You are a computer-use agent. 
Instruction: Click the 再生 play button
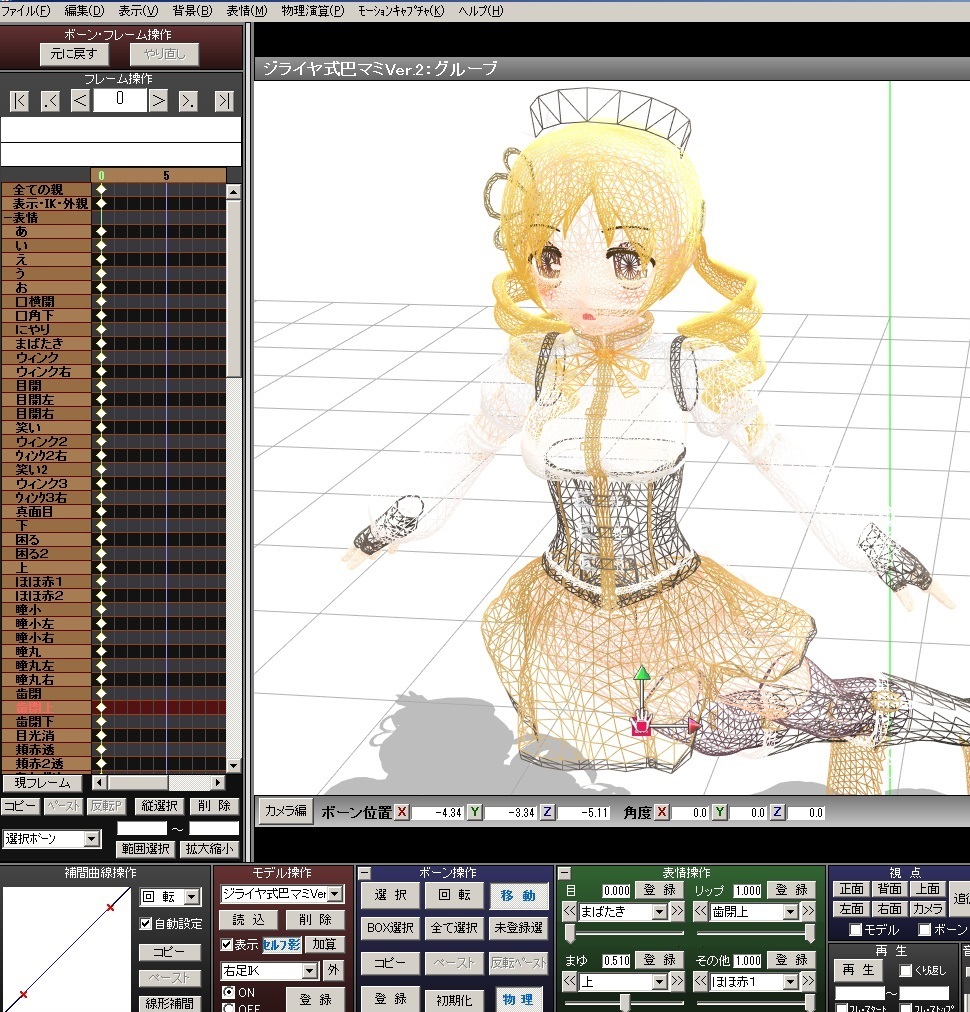coord(858,970)
